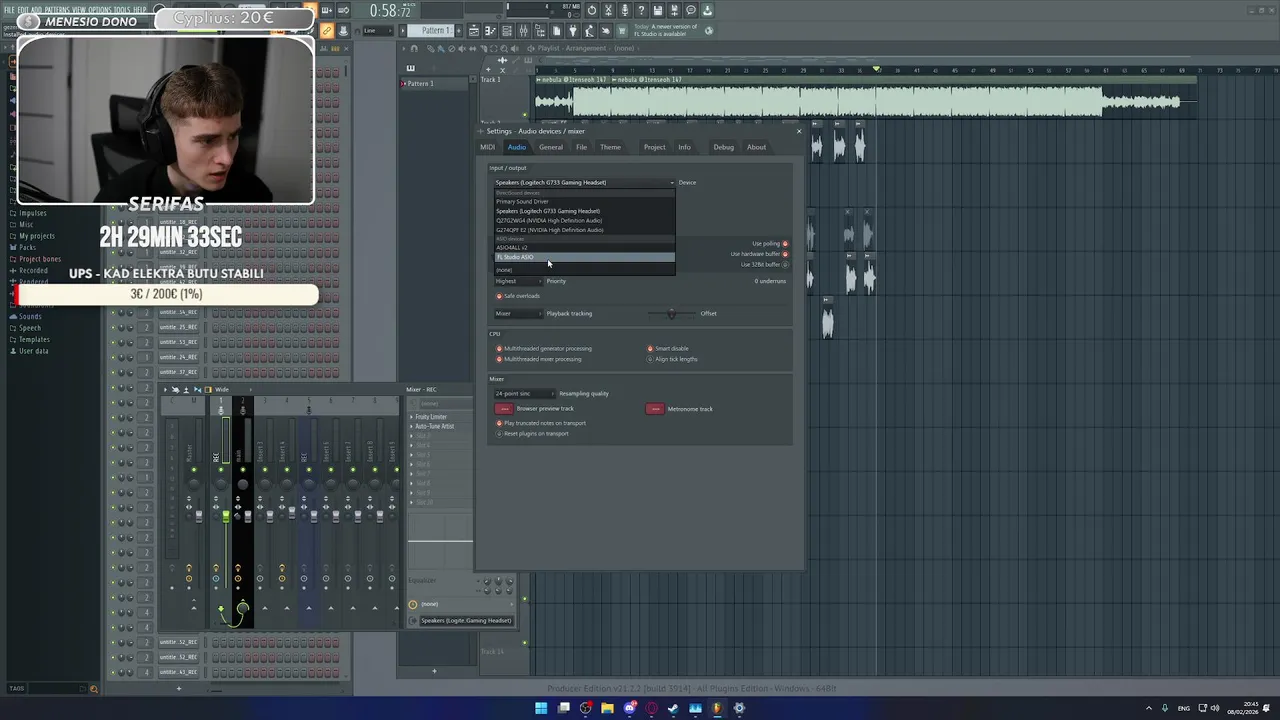The width and height of the screenshot is (1280, 720).
Task: Toggle Multithreaded mixer processing
Action: 499,359
